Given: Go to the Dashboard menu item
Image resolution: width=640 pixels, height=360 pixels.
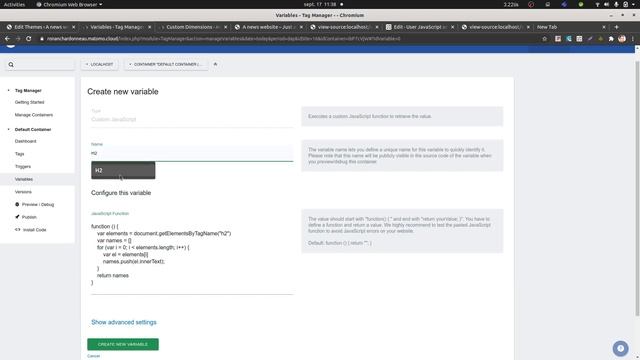Looking at the screenshot, I should coord(25,141).
